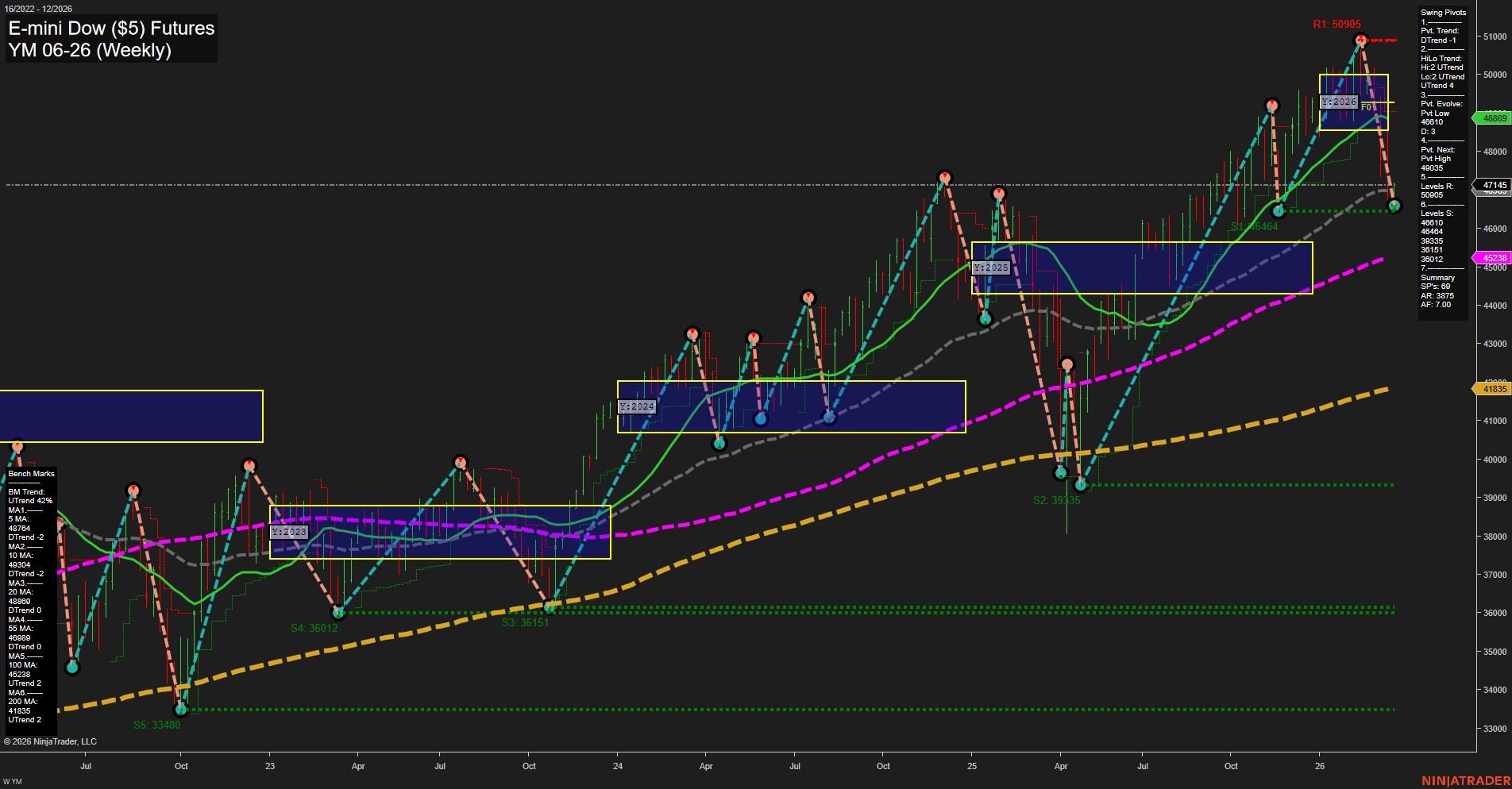This screenshot has height=789, width=1512.
Task: Click the teal dot on the S1: 46464 dotted line
Action: (1278, 211)
